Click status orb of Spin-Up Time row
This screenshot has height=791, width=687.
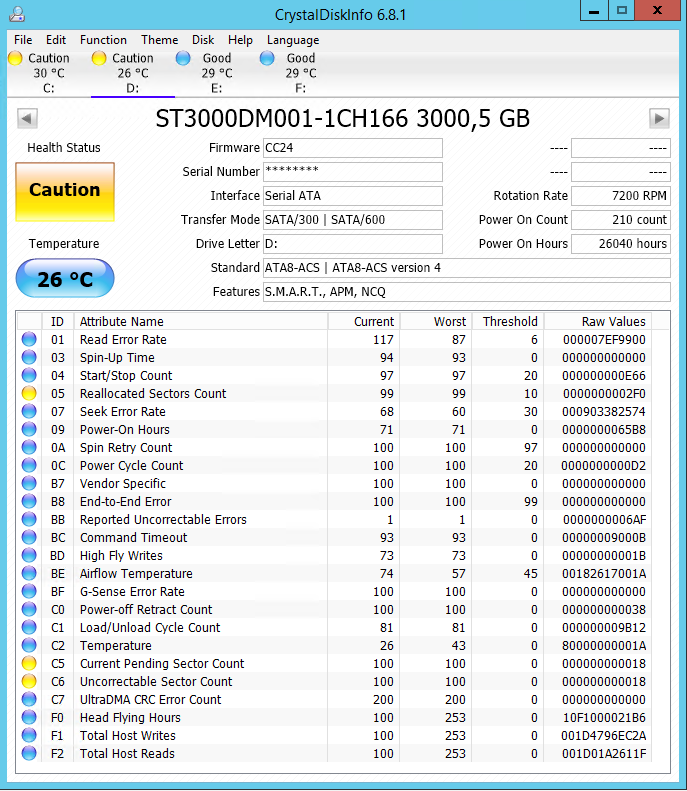click(29, 357)
